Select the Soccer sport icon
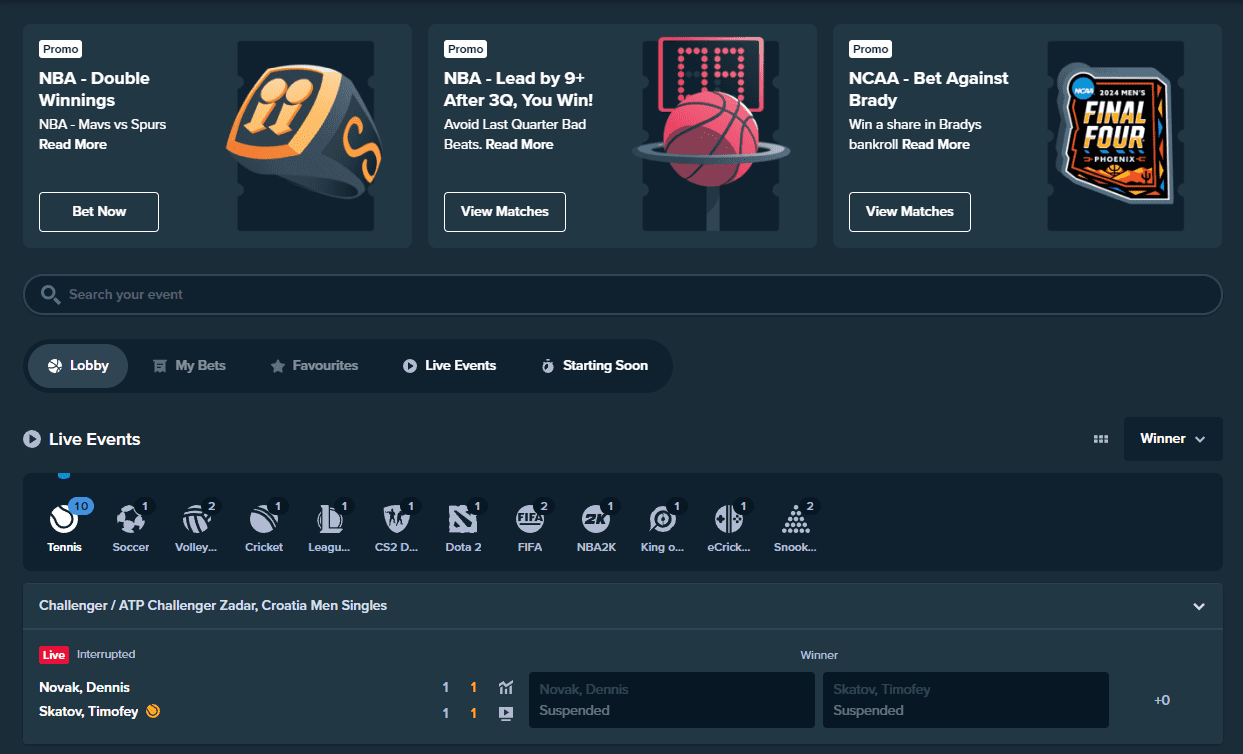The image size is (1243, 754). pyautogui.click(x=130, y=519)
